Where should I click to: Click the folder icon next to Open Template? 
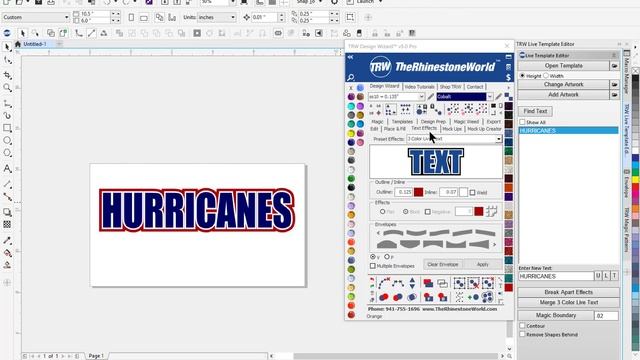[x=614, y=66]
